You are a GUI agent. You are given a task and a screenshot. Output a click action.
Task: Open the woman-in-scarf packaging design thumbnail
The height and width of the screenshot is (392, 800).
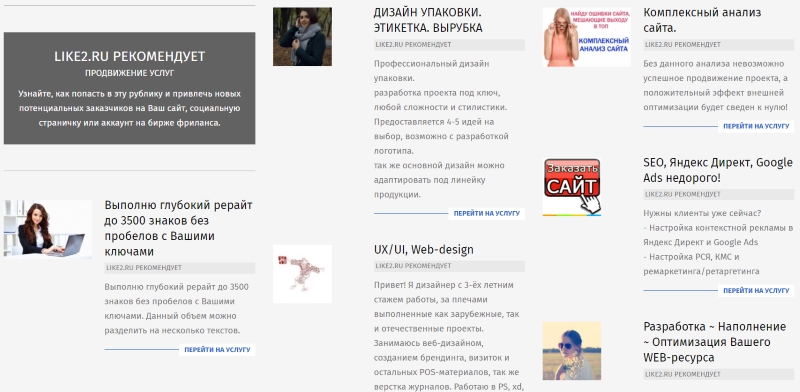(x=303, y=36)
